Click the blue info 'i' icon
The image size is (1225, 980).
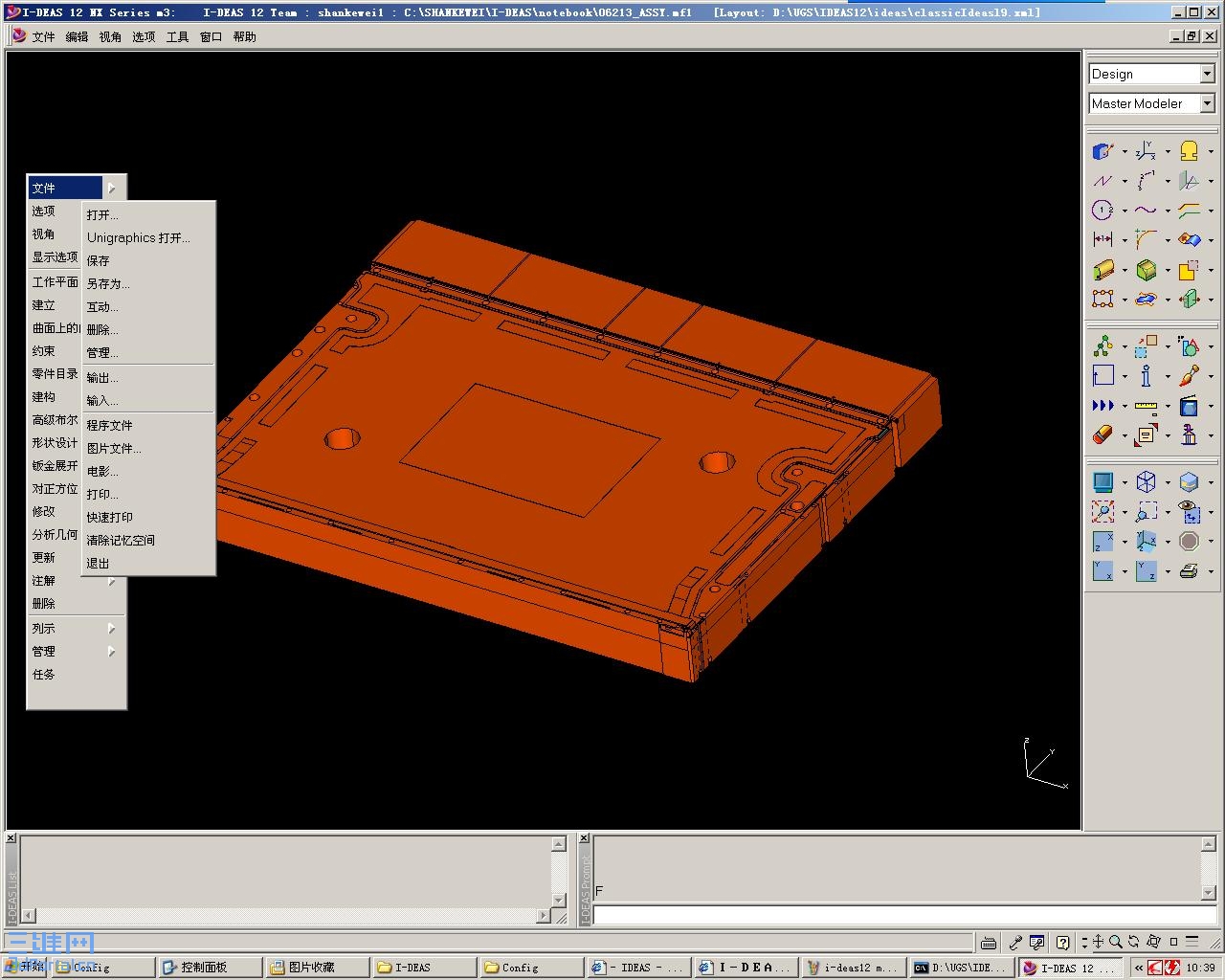1146,376
